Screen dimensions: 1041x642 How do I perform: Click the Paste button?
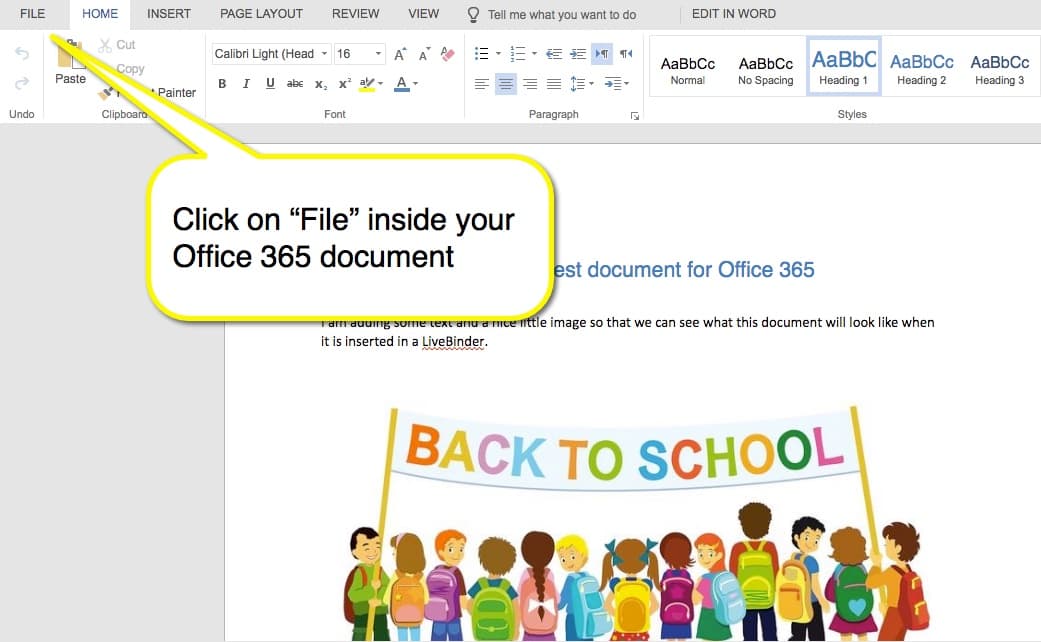70,62
